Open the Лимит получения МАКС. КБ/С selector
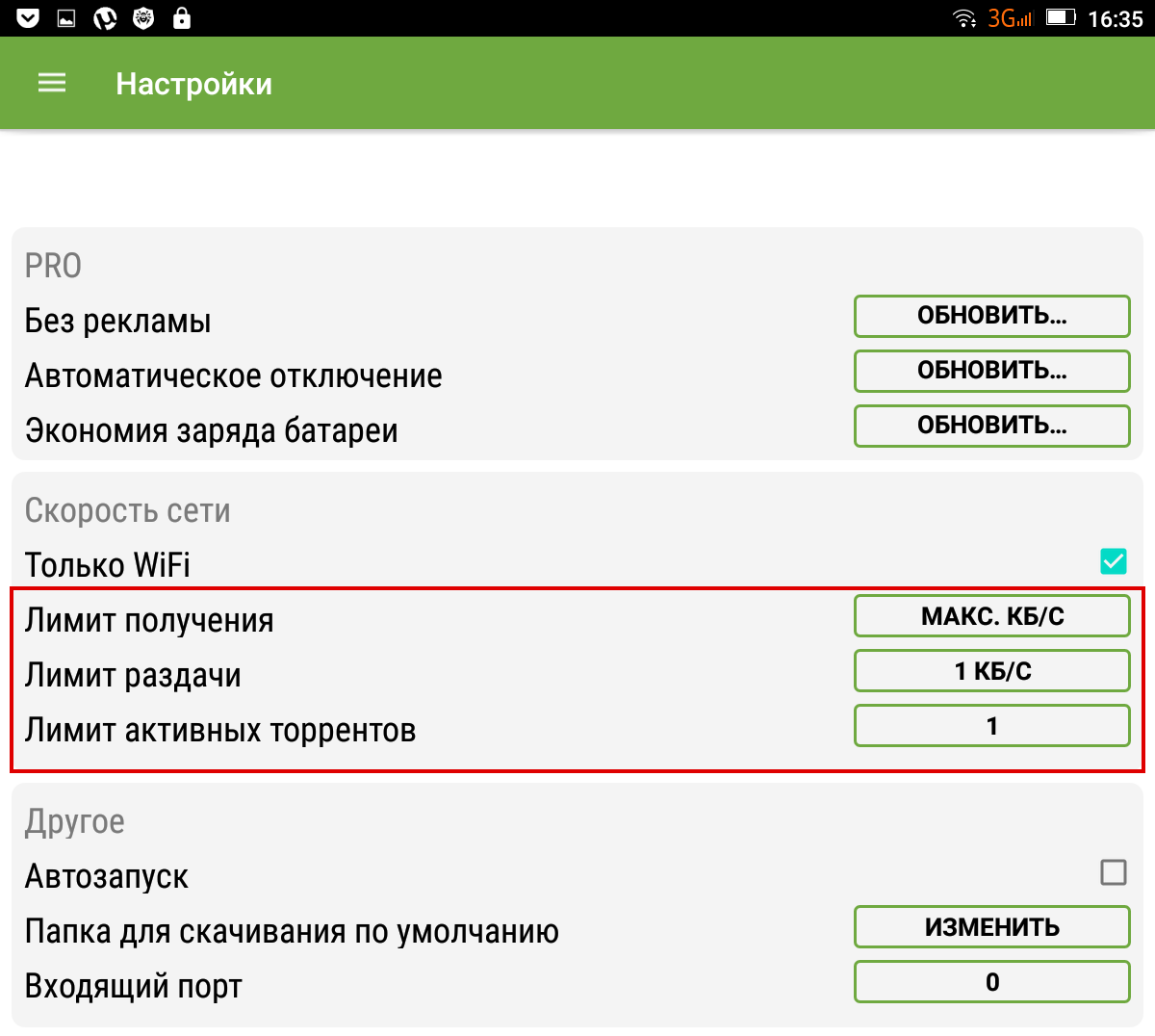The width and height of the screenshot is (1155, 1036). [x=991, y=616]
